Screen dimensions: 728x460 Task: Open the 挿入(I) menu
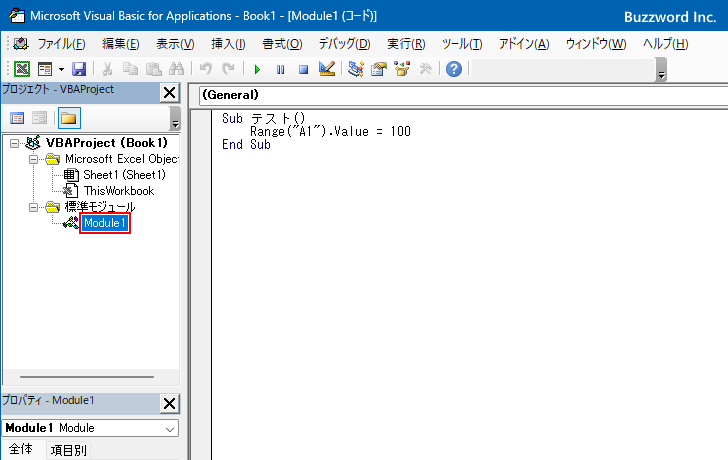click(x=228, y=44)
